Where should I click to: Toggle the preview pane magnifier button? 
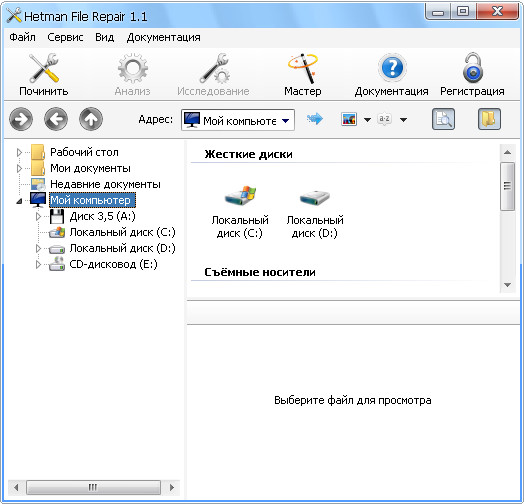(443, 119)
